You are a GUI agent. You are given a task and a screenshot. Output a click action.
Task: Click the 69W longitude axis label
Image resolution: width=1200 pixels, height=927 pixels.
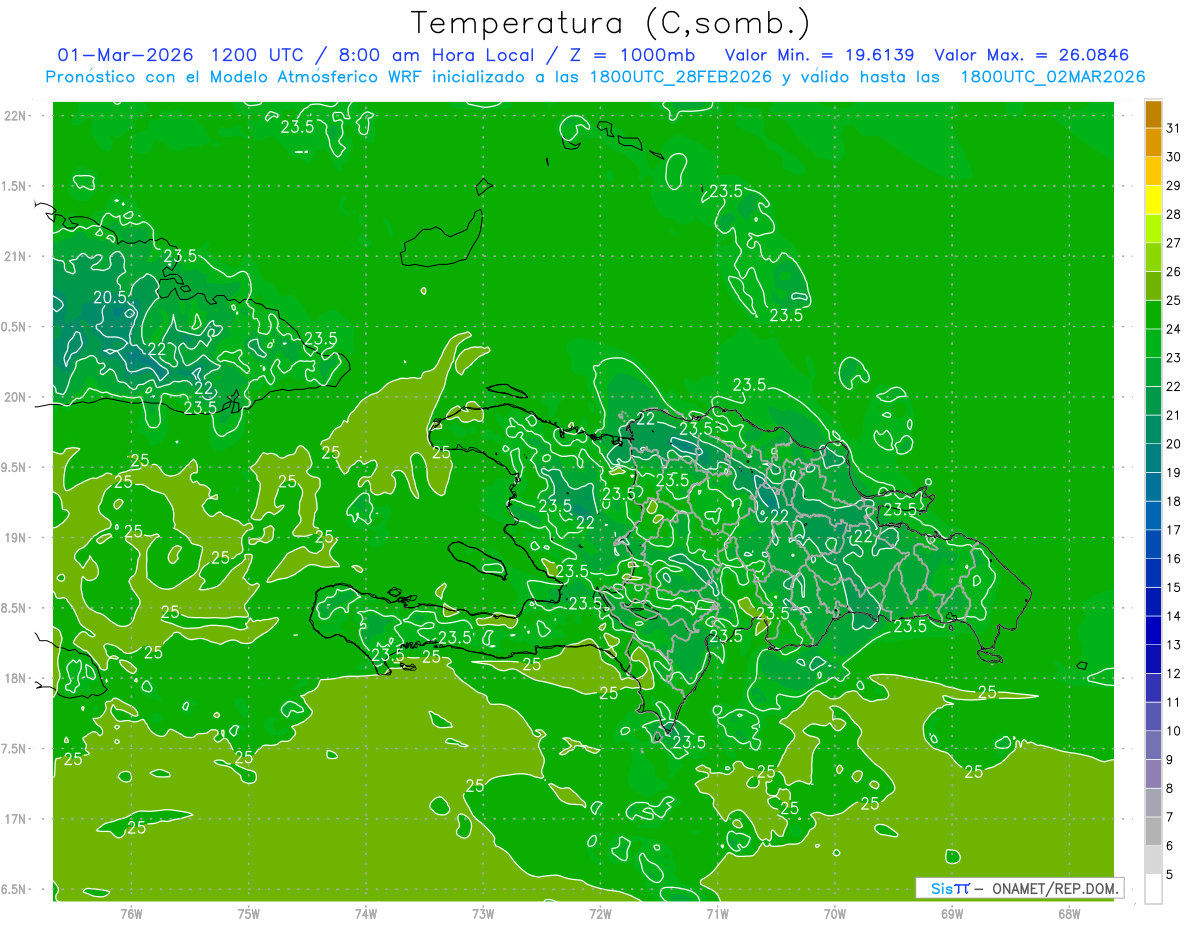[x=952, y=913]
